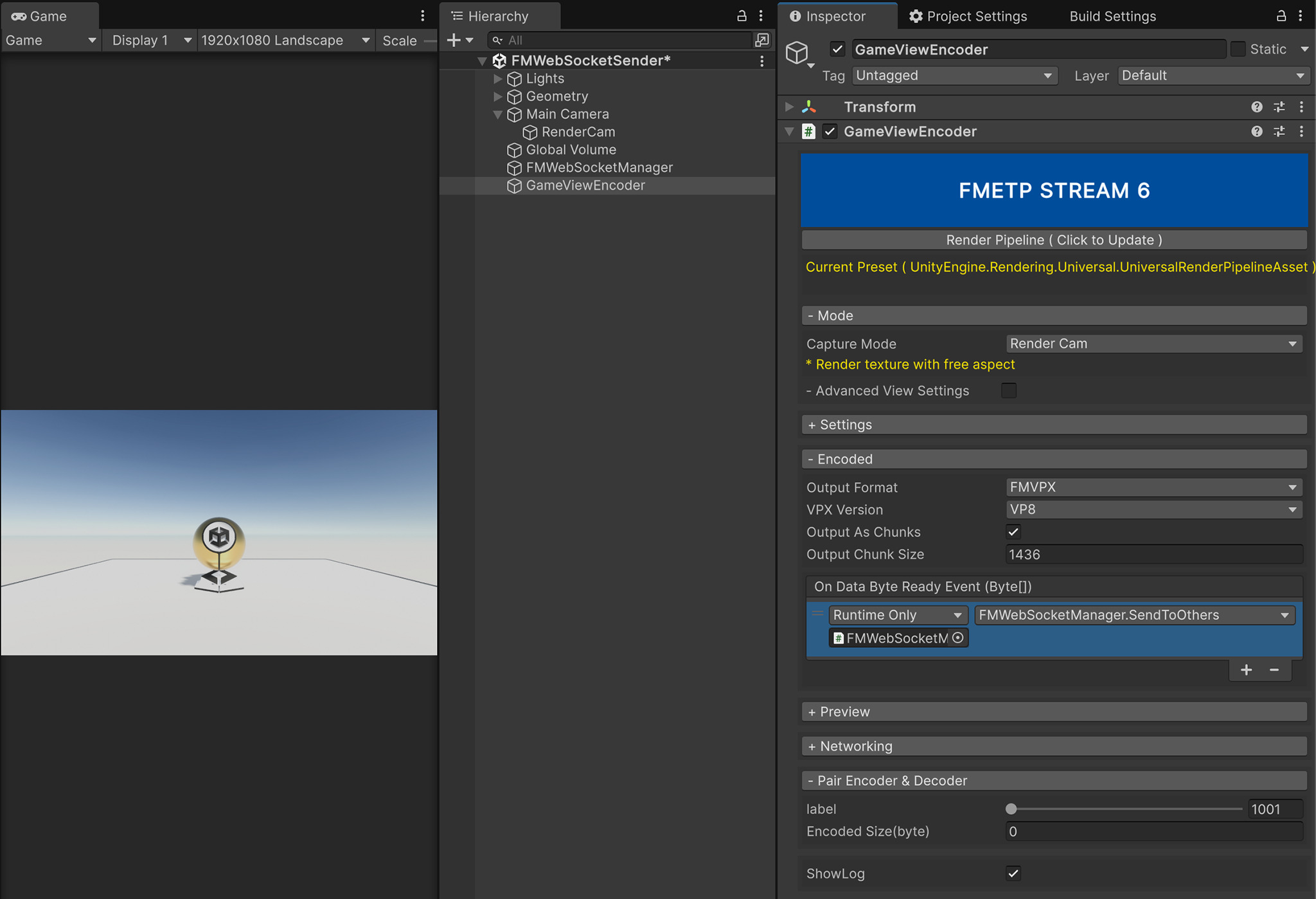
Task: Click the Inspector lock icon
Action: tap(1281, 15)
